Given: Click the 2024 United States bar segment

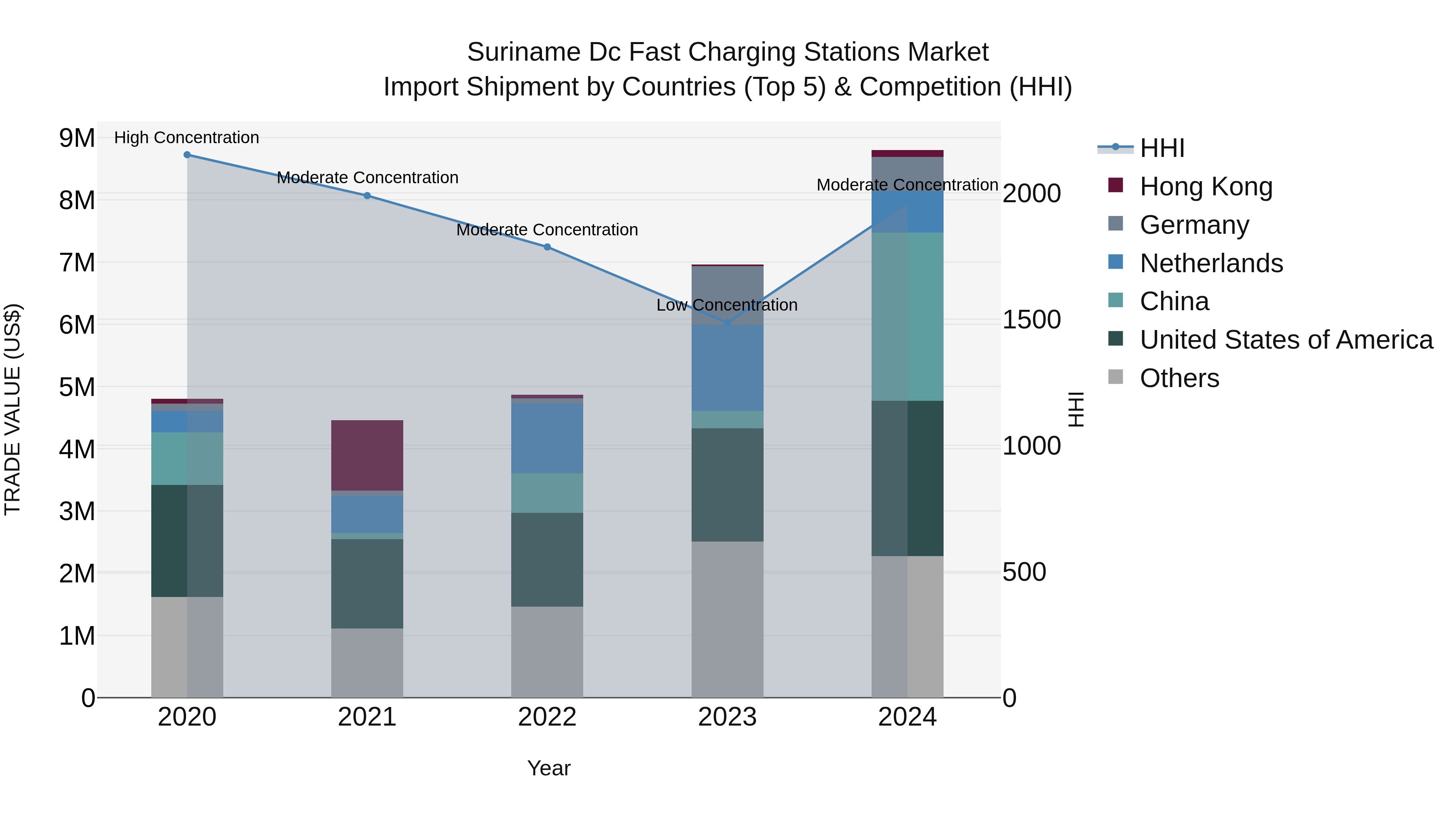Looking at the screenshot, I should click(907, 478).
